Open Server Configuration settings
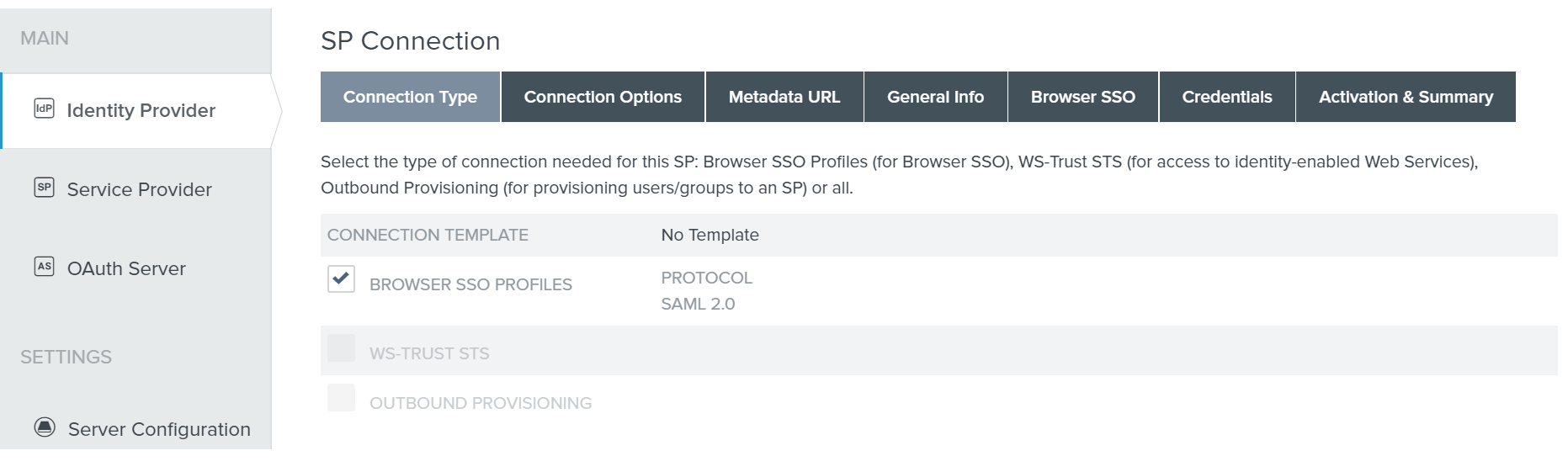Screen dimensions: 1568x472 pos(159,430)
